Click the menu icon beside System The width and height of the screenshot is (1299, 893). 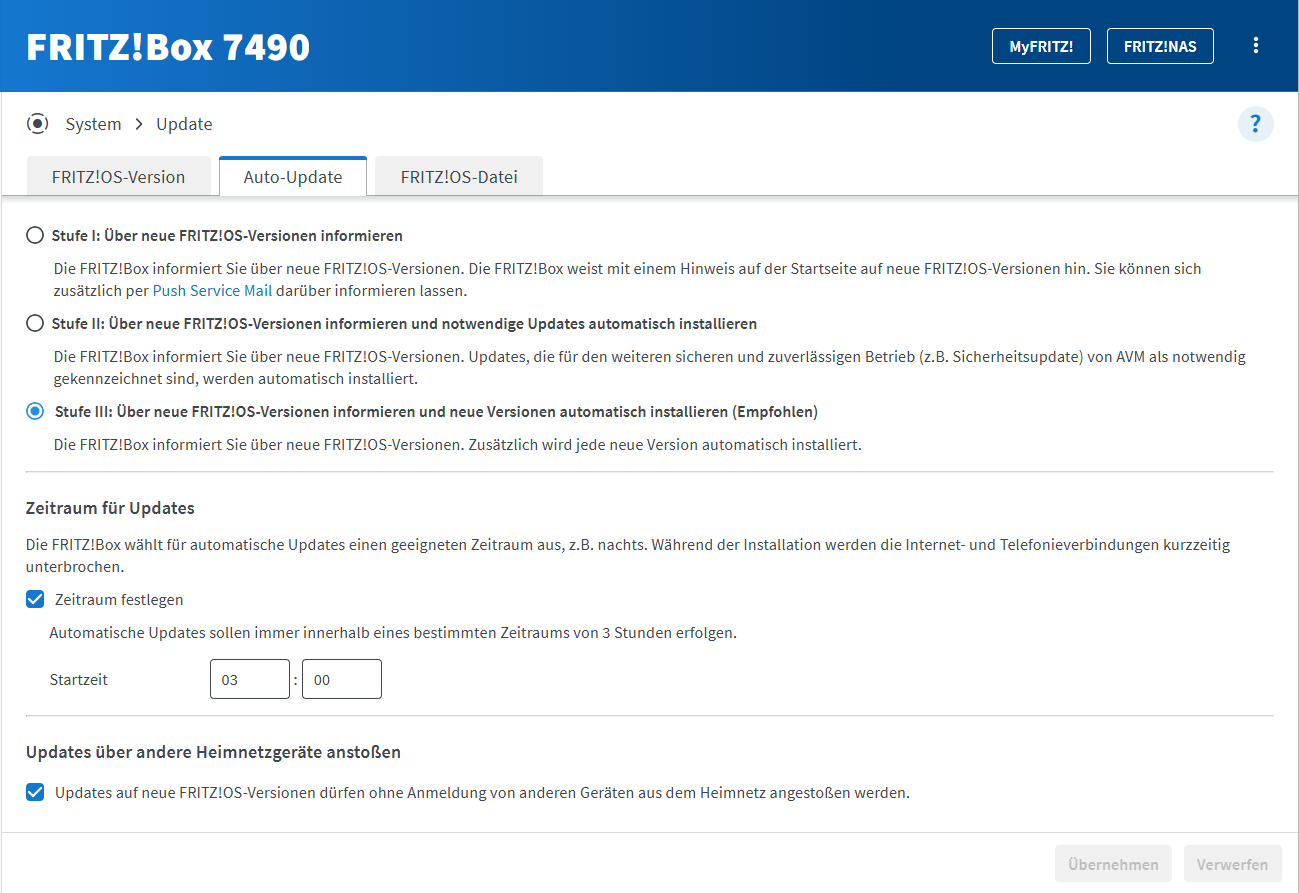(x=38, y=124)
